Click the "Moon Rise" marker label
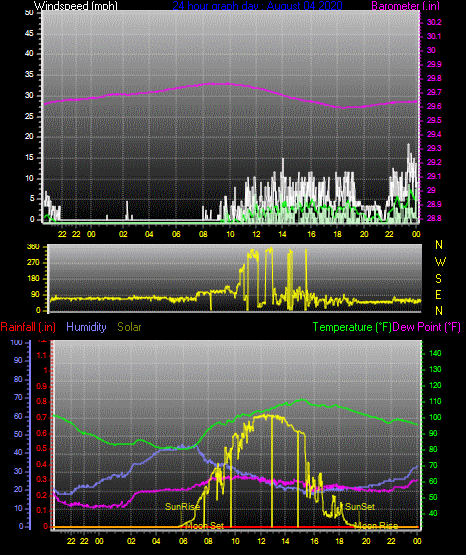Image resolution: width=466 pixels, height=555 pixels. click(376, 526)
